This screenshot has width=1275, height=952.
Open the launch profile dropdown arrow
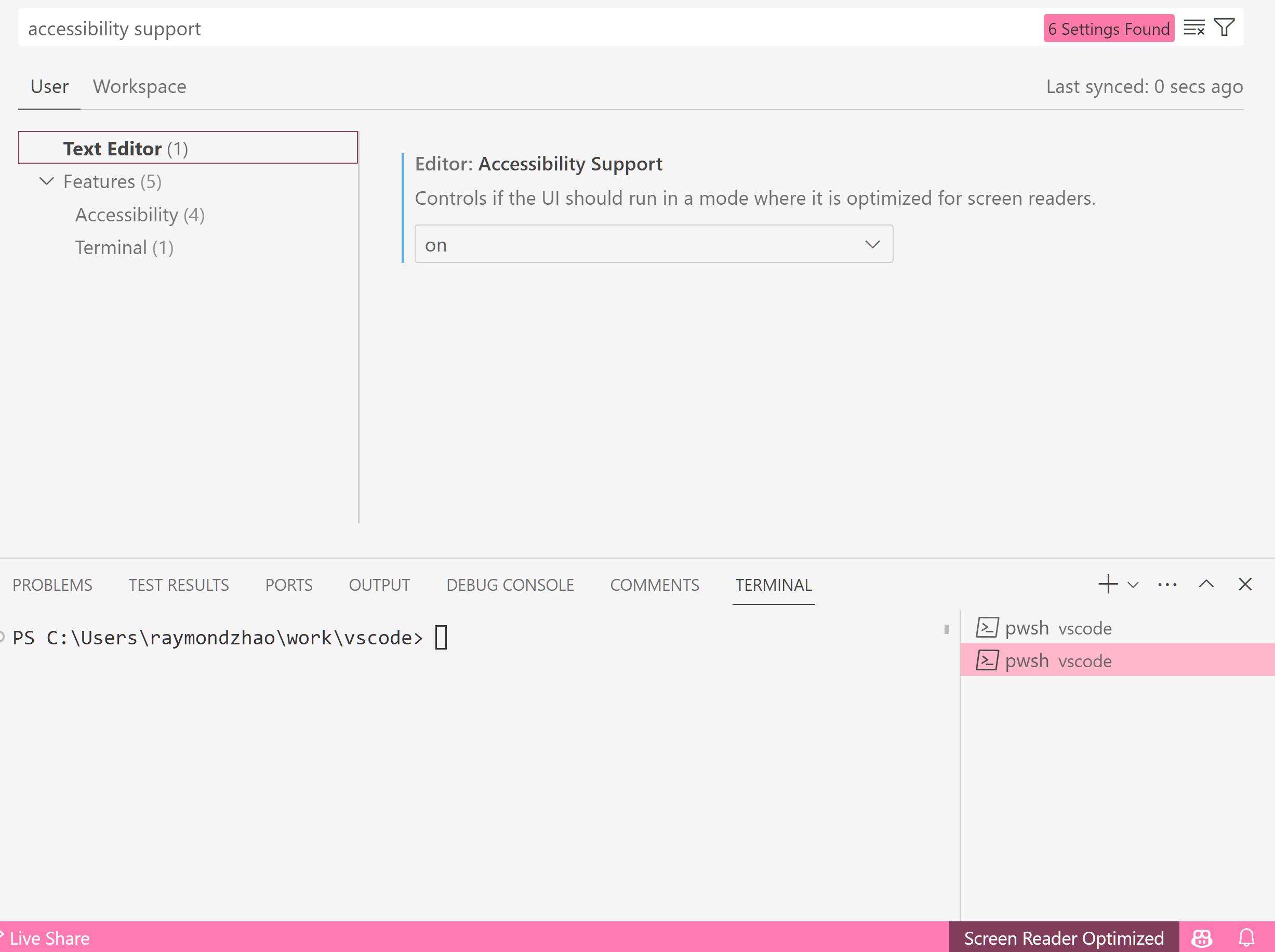click(x=1133, y=585)
